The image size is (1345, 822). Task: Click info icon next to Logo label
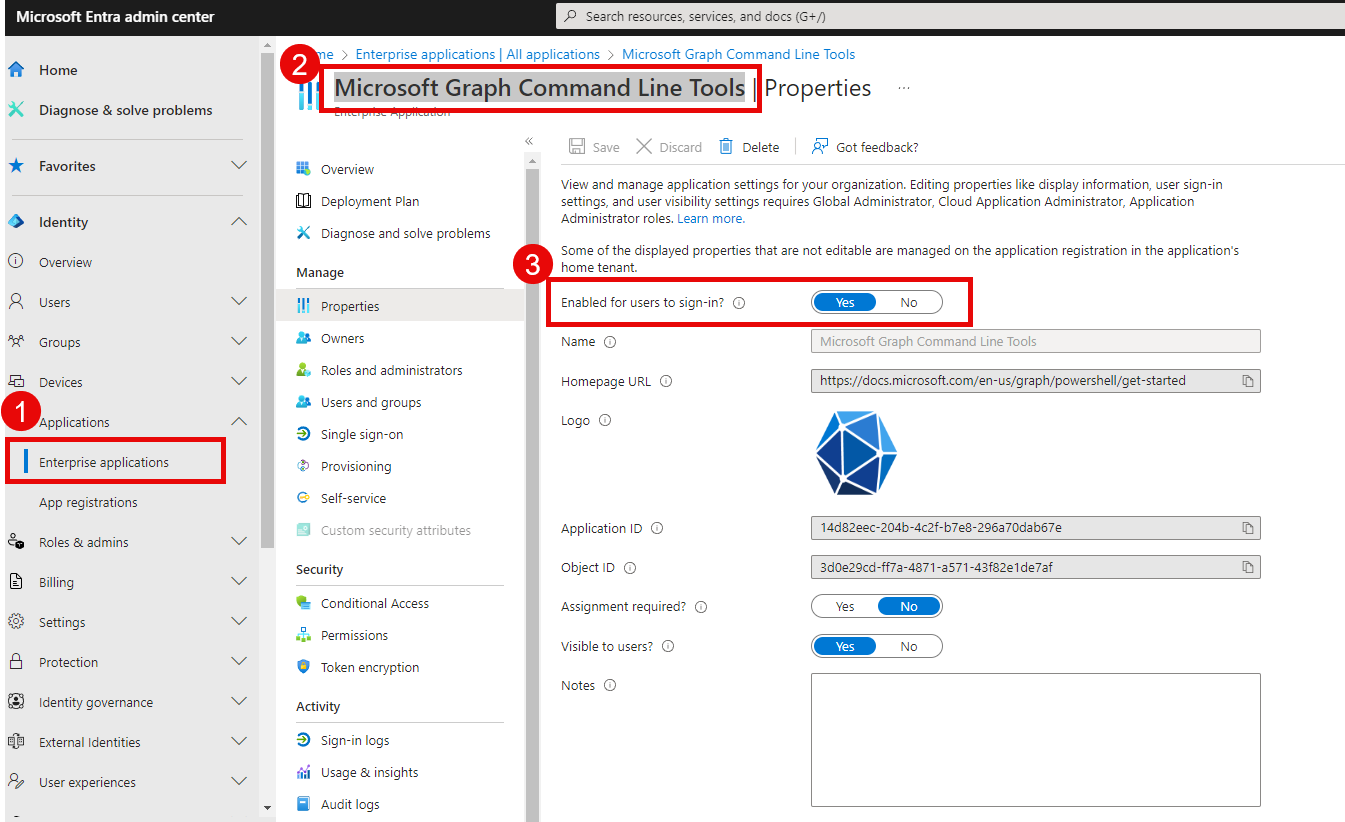pos(605,421)
